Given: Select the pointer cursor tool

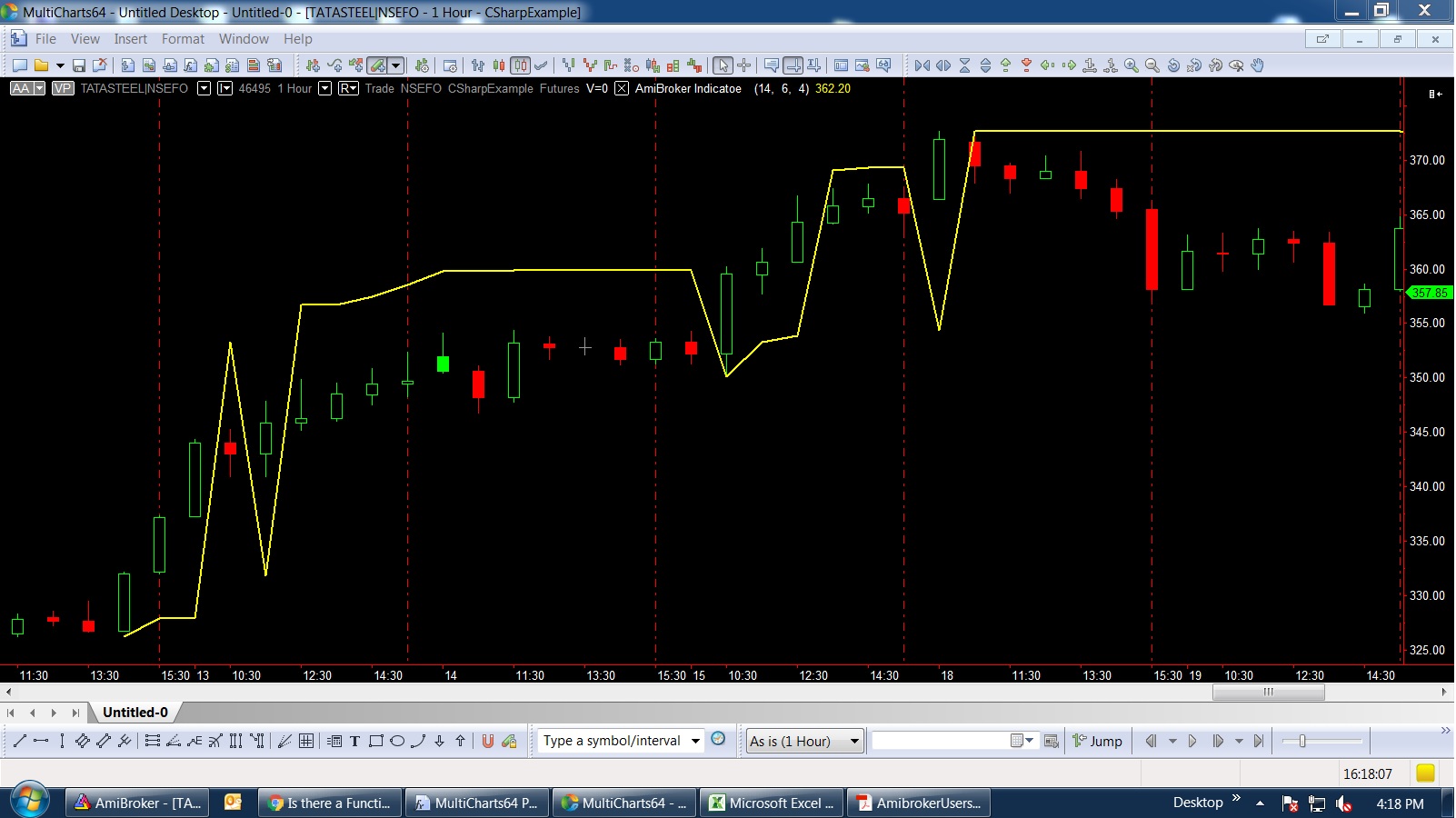Looking at the screenshot, I should click(723, 65).
